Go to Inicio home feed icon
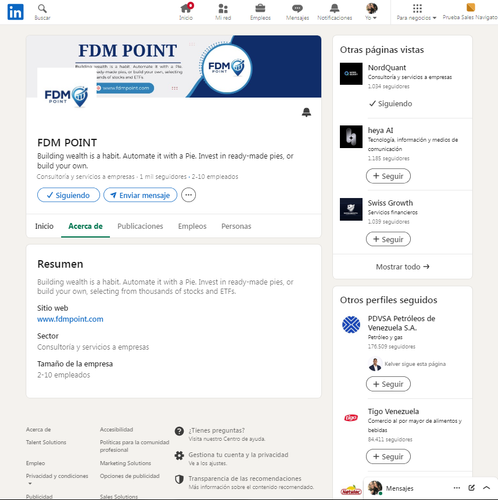The height and width of the screenshot is (500, 498). coord(186,12)
